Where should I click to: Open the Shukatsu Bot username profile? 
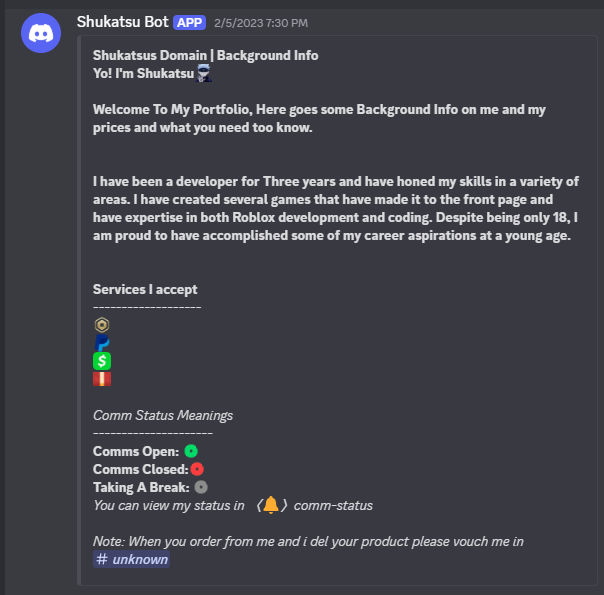[x=122, y=22]
